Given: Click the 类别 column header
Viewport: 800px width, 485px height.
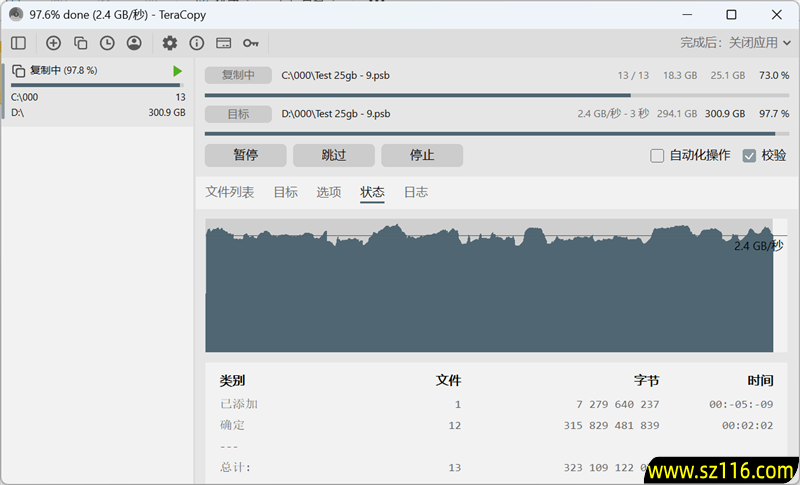Looking at the screenshot, I should point(232,380).
